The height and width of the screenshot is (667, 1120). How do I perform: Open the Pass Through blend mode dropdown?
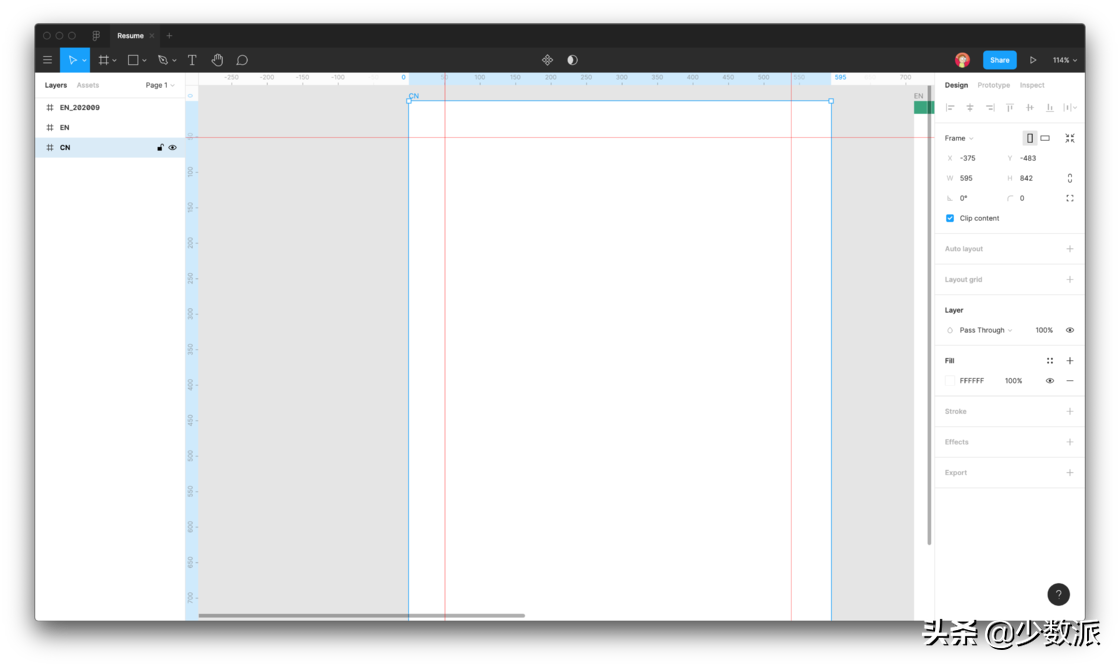[x=986, y=330]
